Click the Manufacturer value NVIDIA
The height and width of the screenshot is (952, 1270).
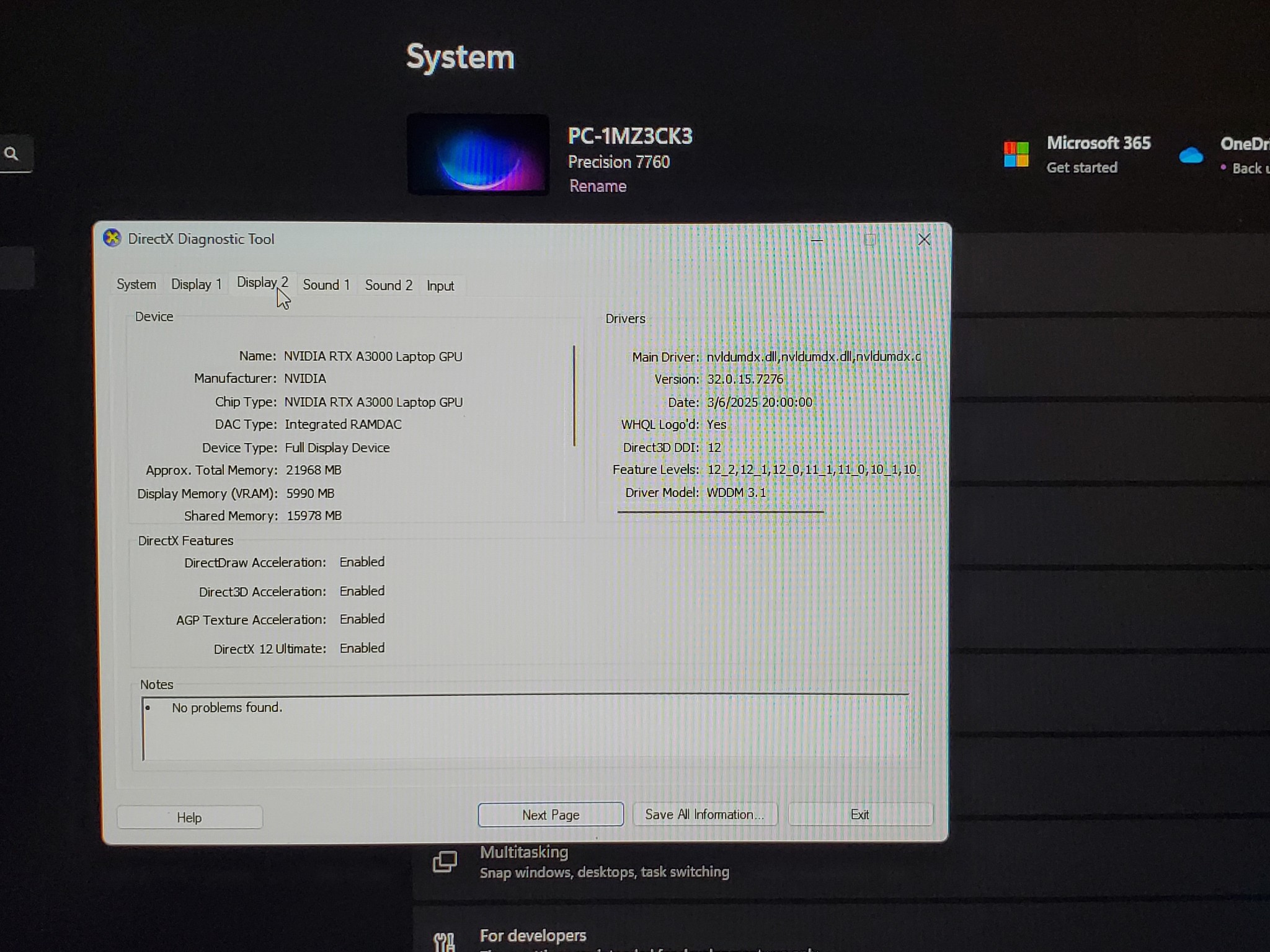pos(305,378)
